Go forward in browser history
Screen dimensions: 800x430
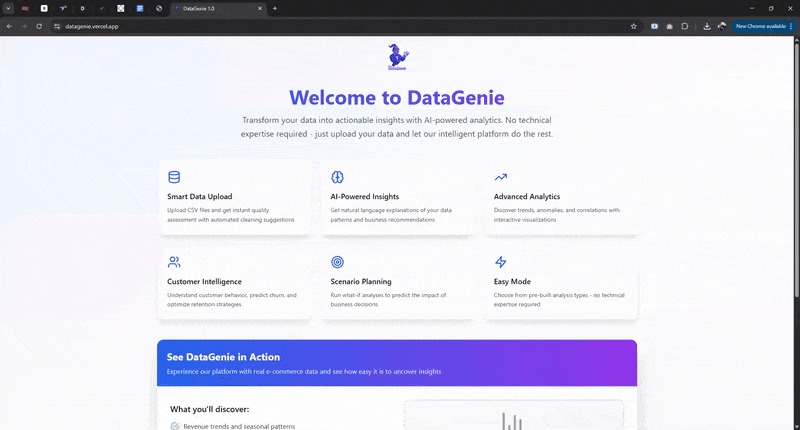click(24, 26)
